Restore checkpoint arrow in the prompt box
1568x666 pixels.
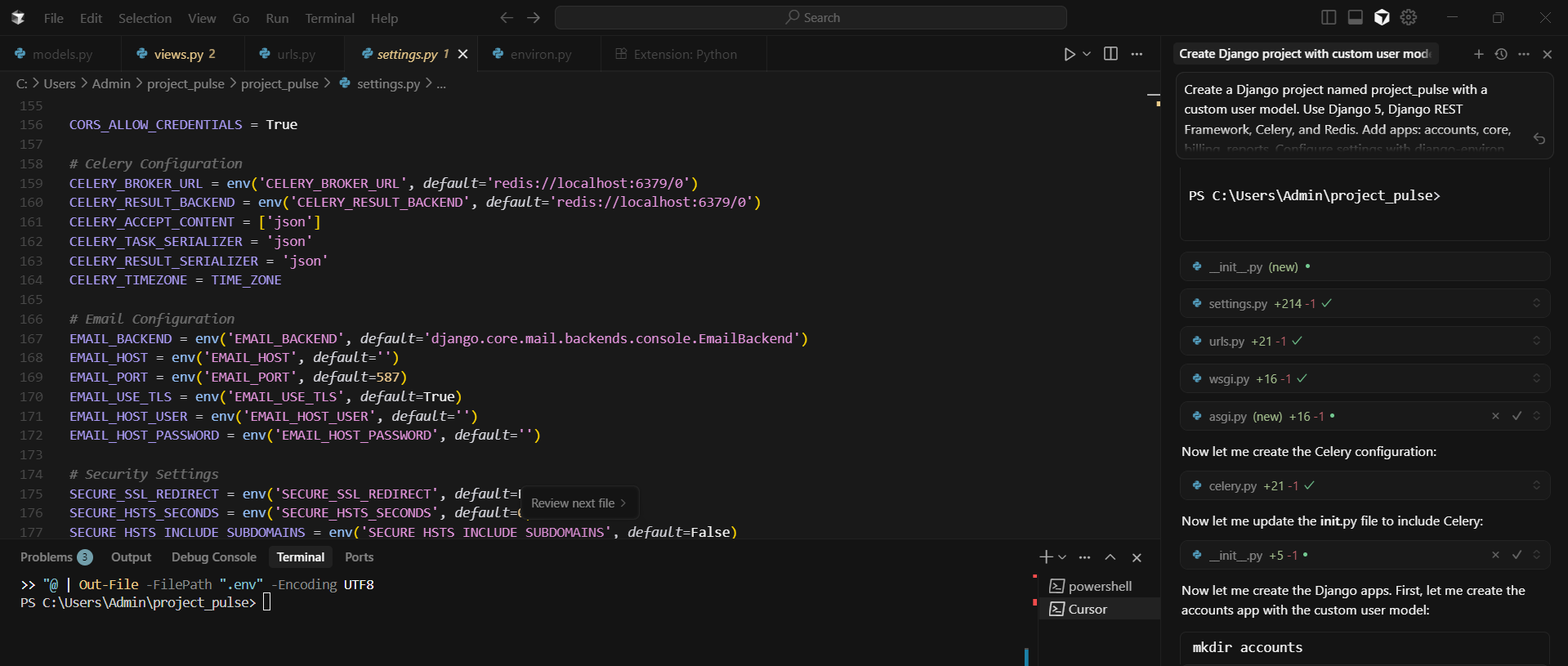tap(1539, 139)
